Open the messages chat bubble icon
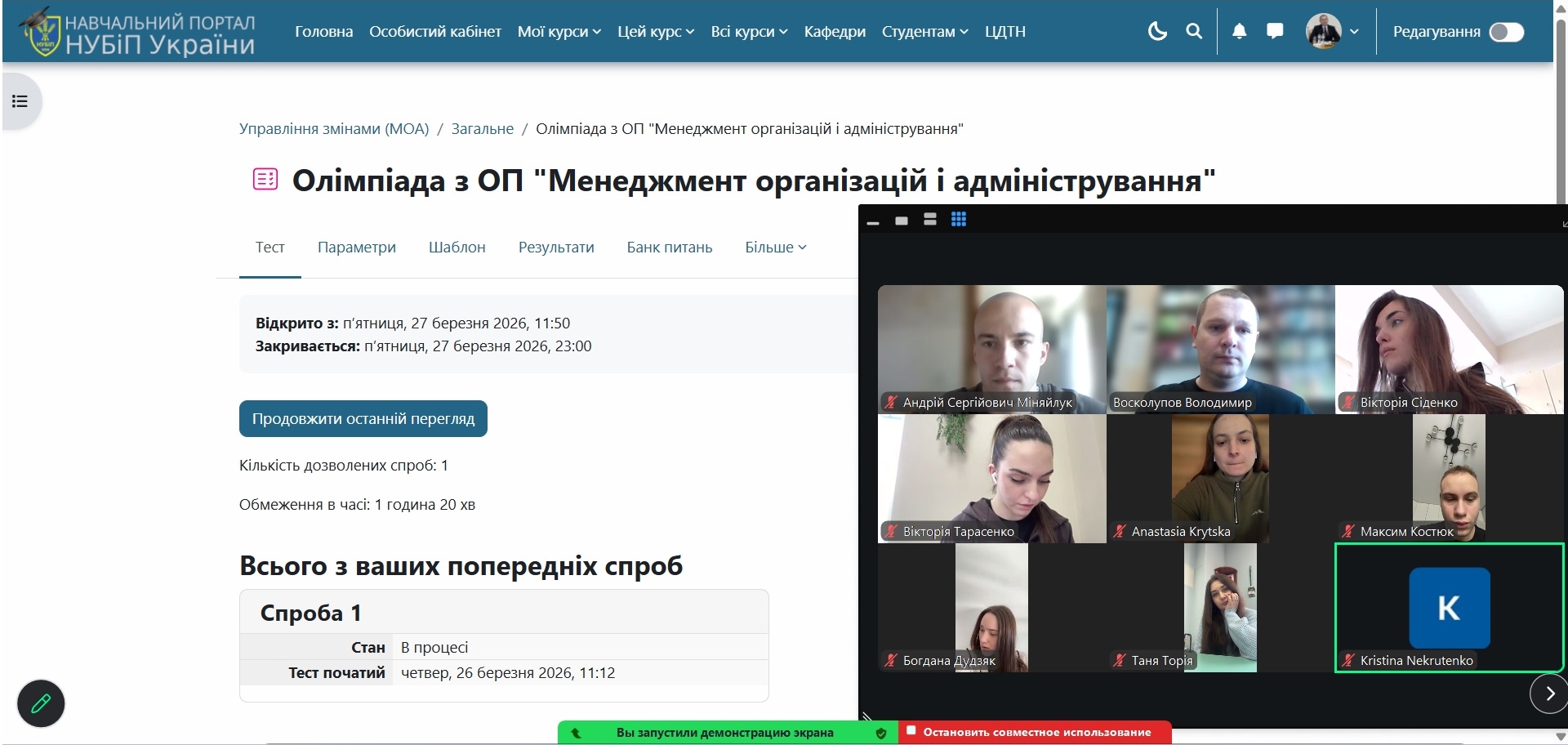The height and width of the screenshot is (745, 1568). tap(1275, 32)
